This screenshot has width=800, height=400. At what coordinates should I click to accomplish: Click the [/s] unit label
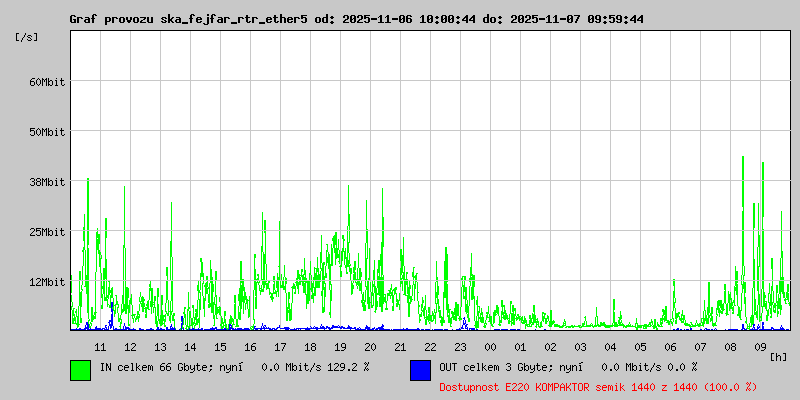(27, 37)
